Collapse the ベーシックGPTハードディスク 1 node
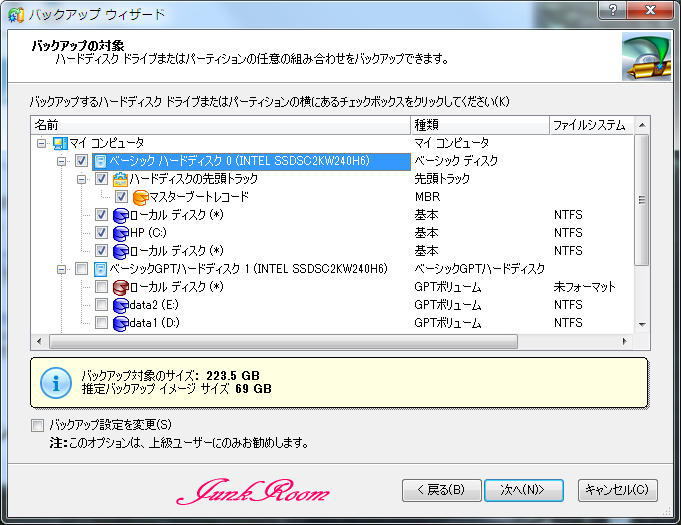This screenshot has height=525, width=681. pyautogui.click(x=62, y=269)
